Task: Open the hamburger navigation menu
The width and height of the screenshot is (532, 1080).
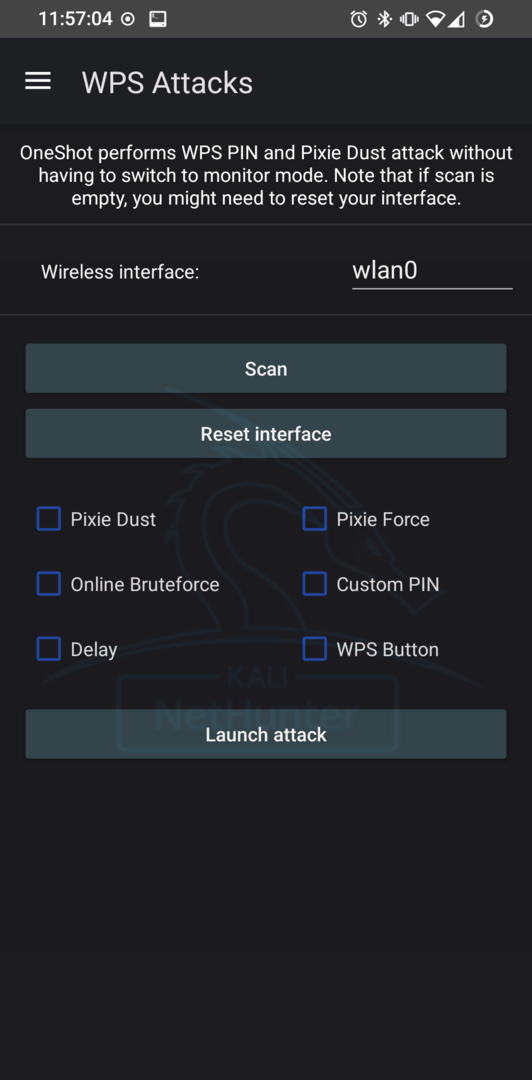Action: pyautogui.click(x=38, y=82)
